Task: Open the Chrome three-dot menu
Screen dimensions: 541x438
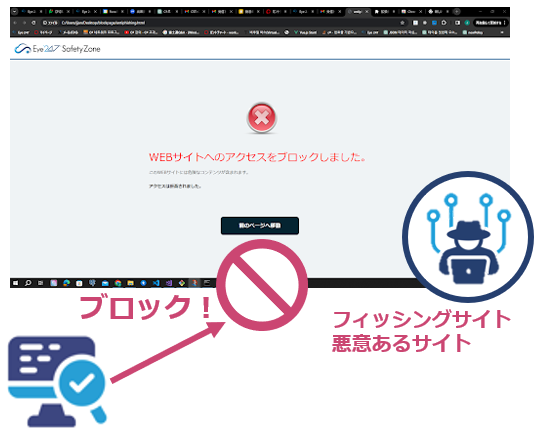Action: (504, 23)
